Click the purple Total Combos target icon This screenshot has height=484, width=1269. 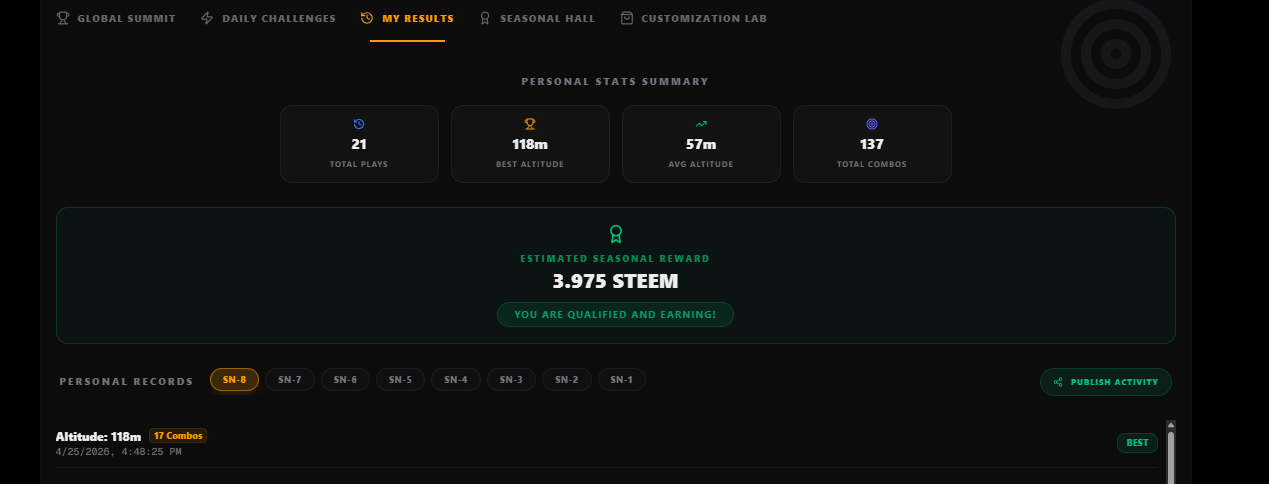pos(872,124)
